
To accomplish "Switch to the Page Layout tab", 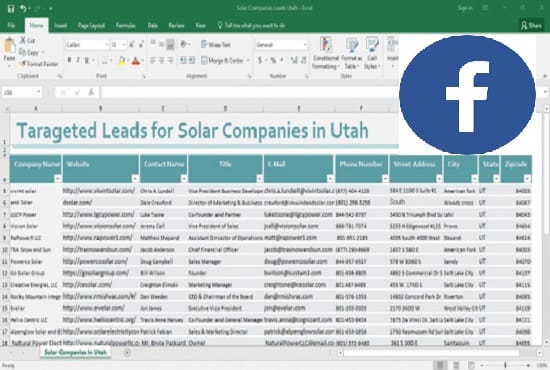I will (x=91, y=25).
